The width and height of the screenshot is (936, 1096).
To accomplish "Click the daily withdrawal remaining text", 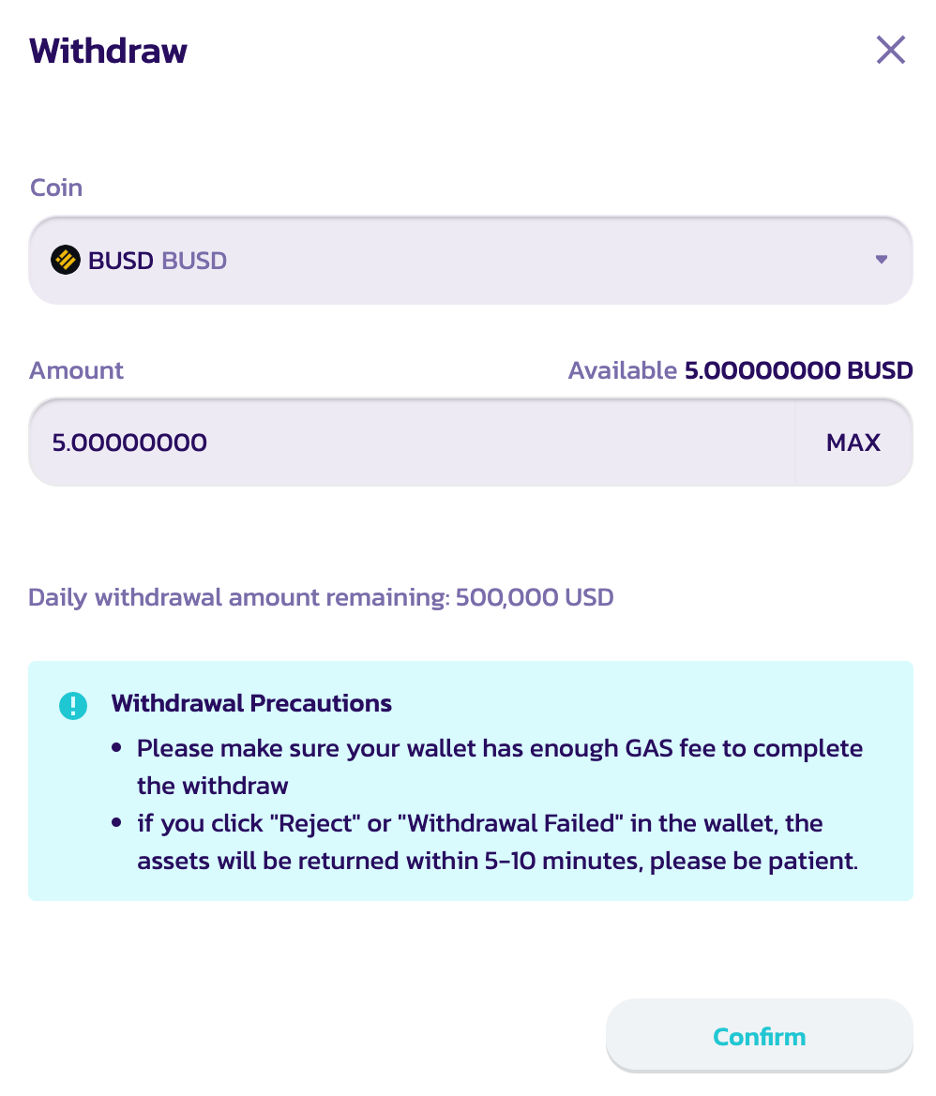I will [321, 598].
